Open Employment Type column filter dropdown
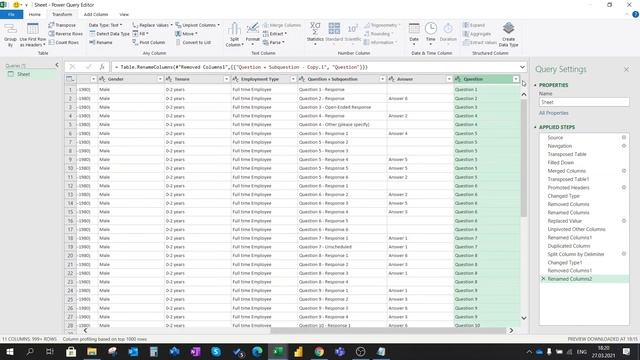This screenshot has width=640, height=360. pyautogui.click(x=293, y=79)
